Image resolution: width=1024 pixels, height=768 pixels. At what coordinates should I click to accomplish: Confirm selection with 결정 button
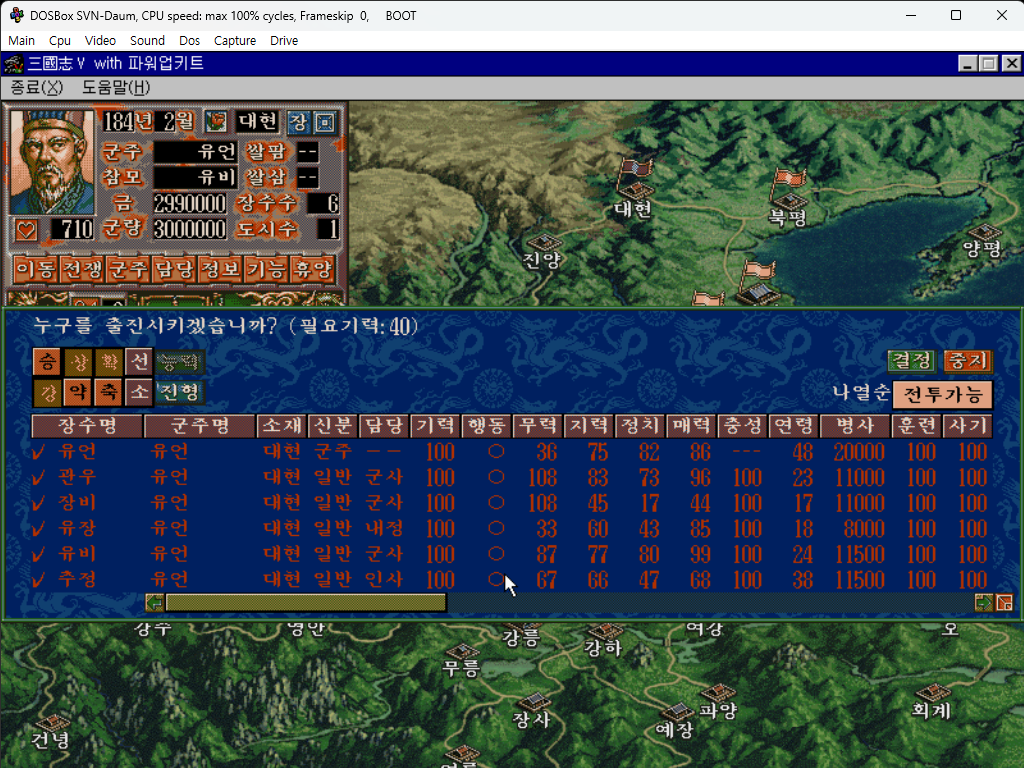point(912,360)
